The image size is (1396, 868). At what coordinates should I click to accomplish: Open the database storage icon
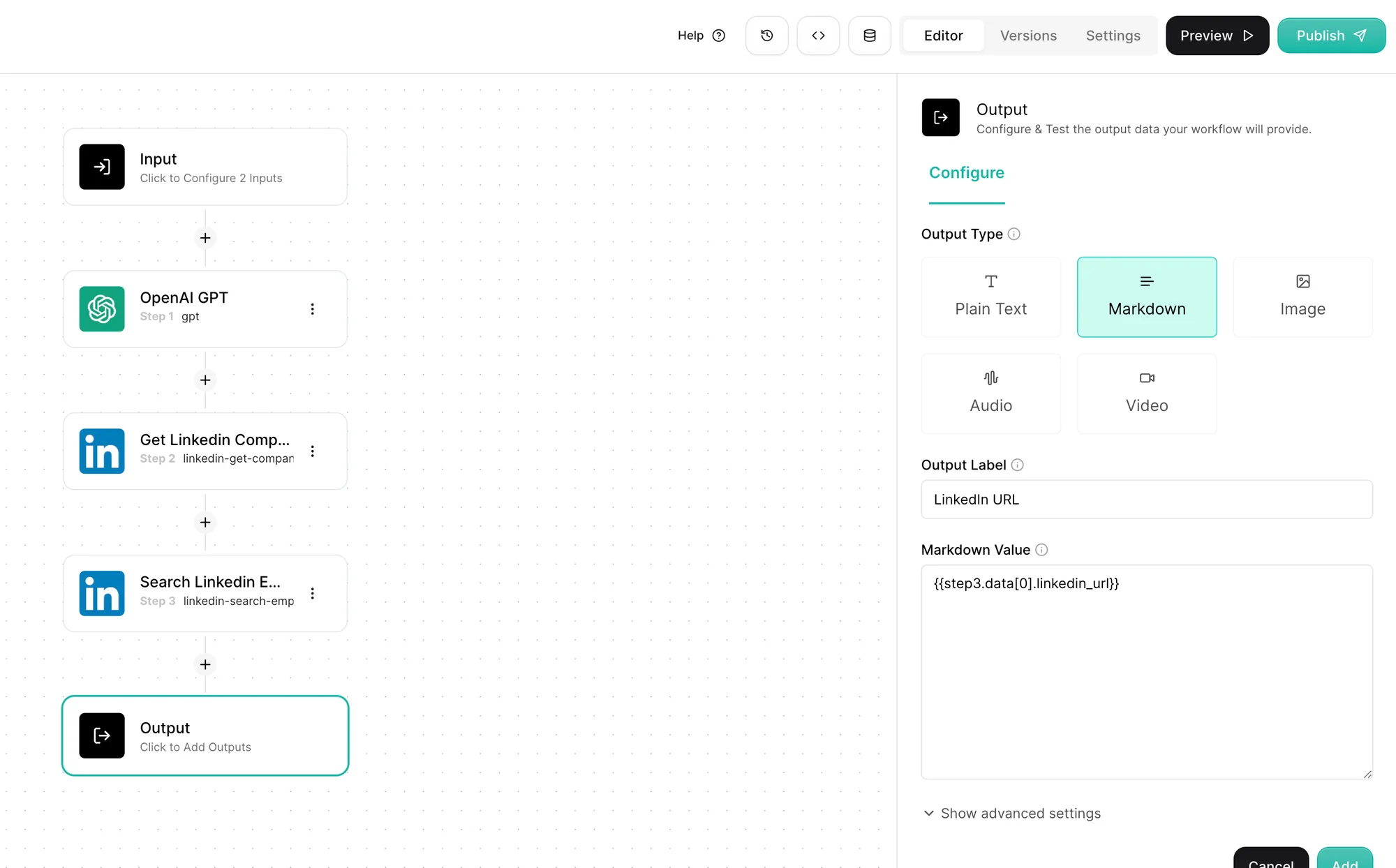(869, 36)
